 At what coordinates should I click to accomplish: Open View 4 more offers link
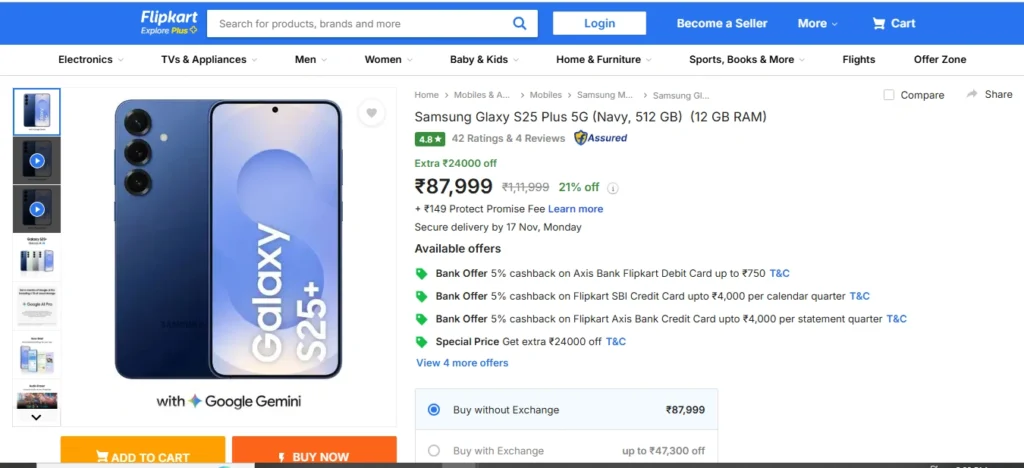pyautogui.click(x=462, y=363)
